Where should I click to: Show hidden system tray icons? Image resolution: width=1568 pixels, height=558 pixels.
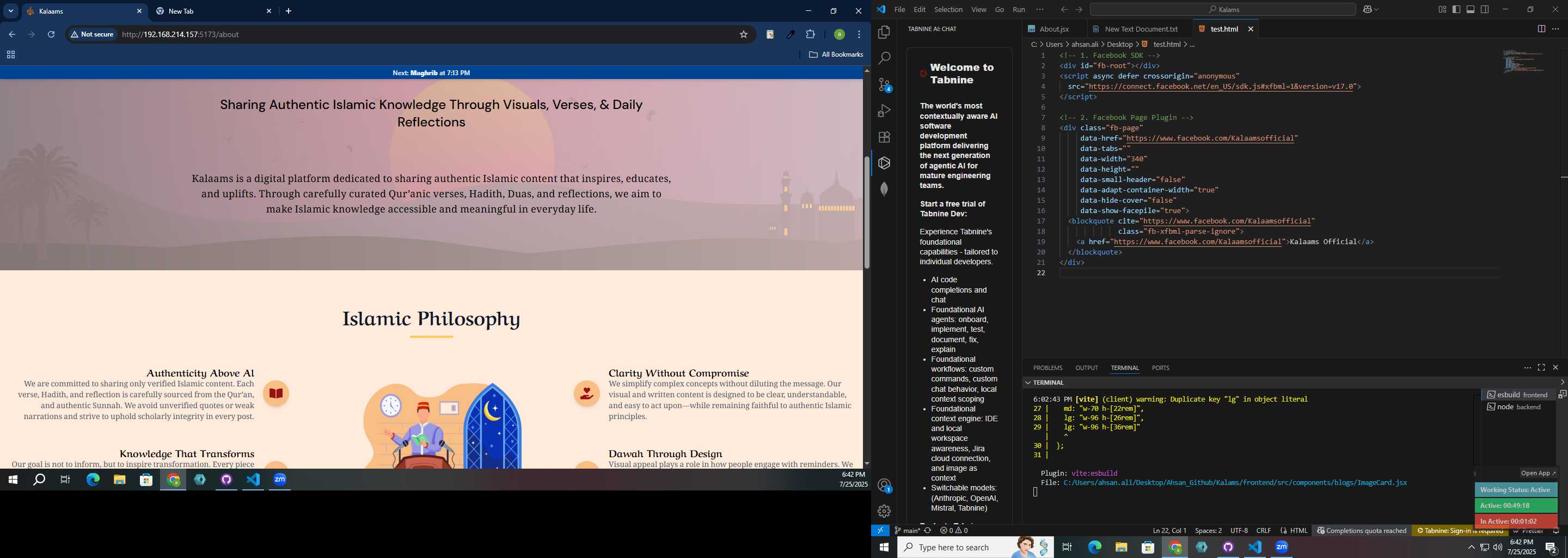(1471, 548)
